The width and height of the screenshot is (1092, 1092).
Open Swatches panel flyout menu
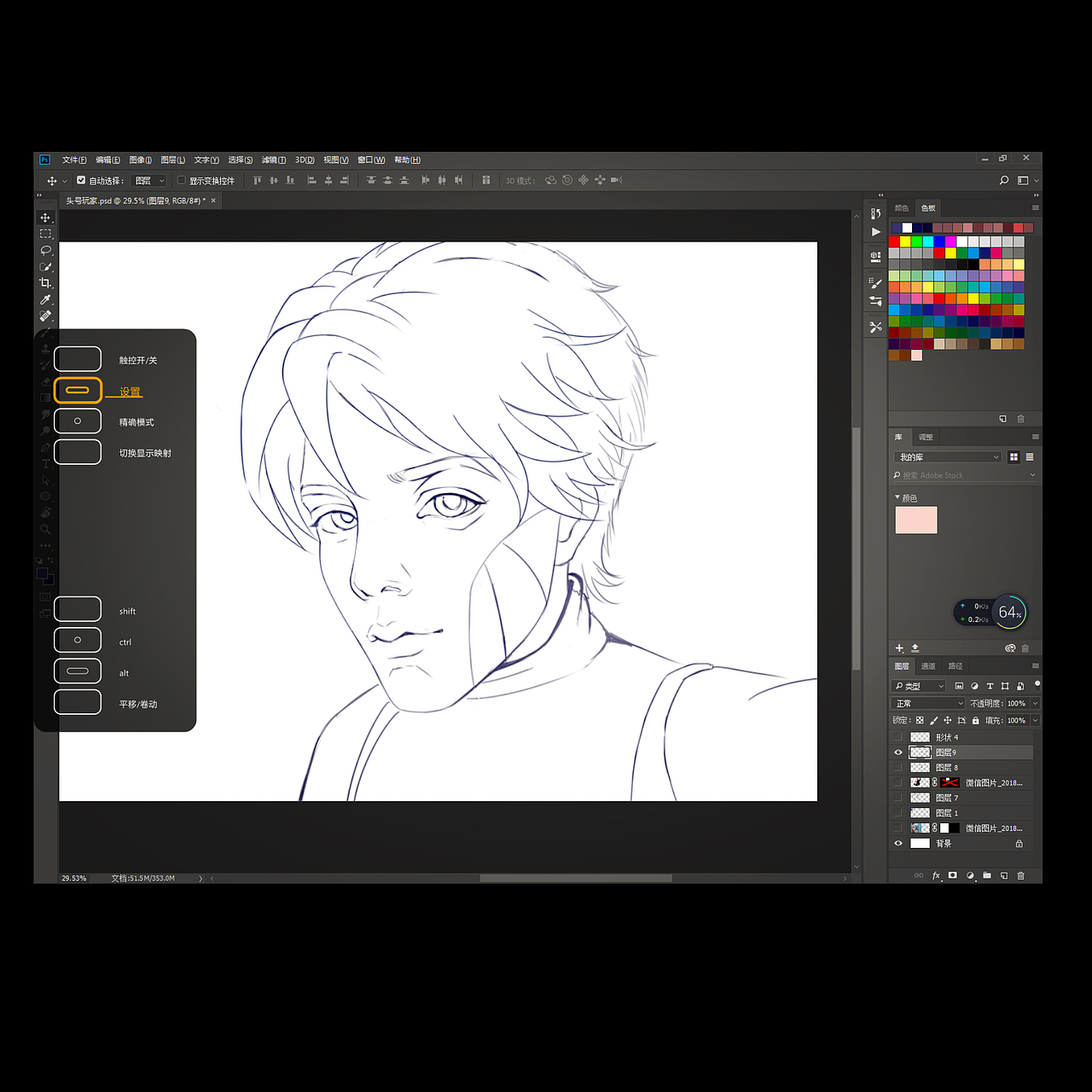tap(1035, 207)
